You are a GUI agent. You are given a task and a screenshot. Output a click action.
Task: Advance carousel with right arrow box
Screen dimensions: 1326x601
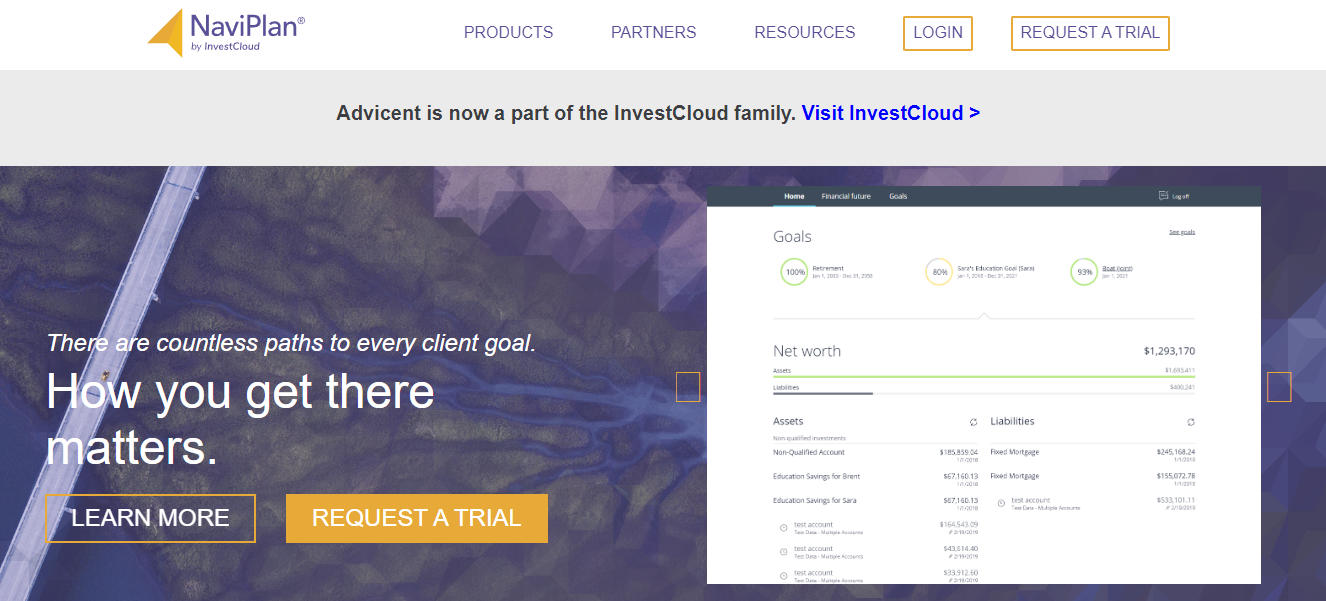[1279, 387]
